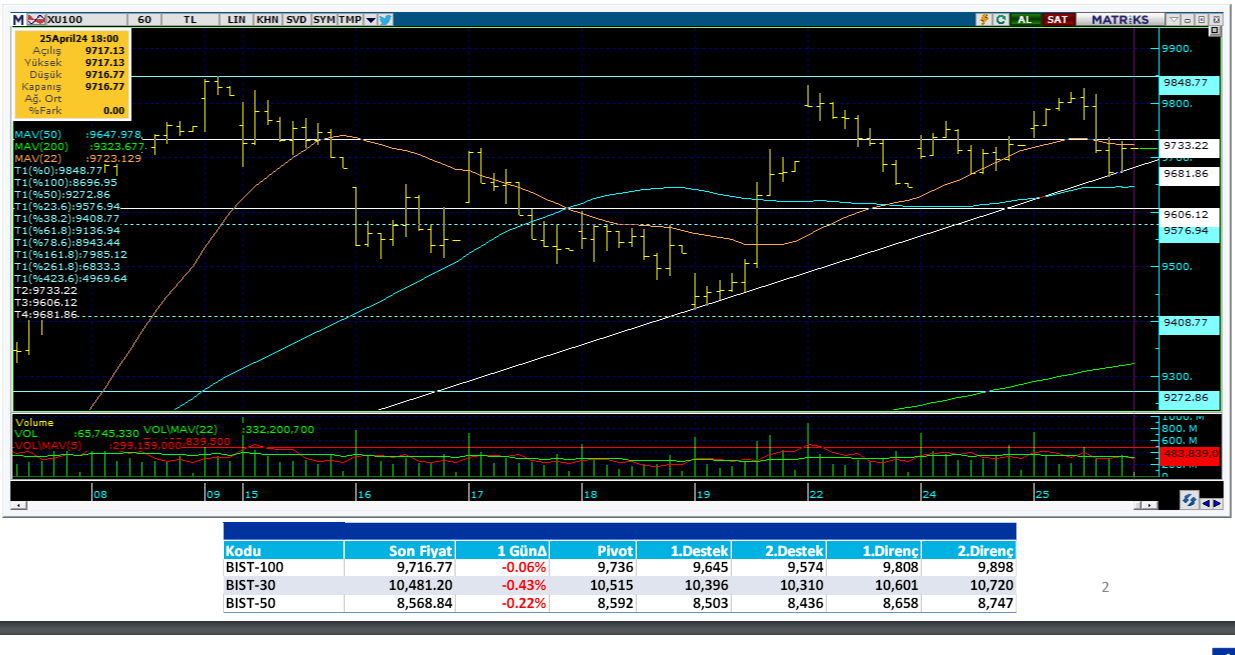The height and width of the screenshot is (655, 1235).
Task: Click the orange lightning bolt icon
Action: [x=984, y=19]
